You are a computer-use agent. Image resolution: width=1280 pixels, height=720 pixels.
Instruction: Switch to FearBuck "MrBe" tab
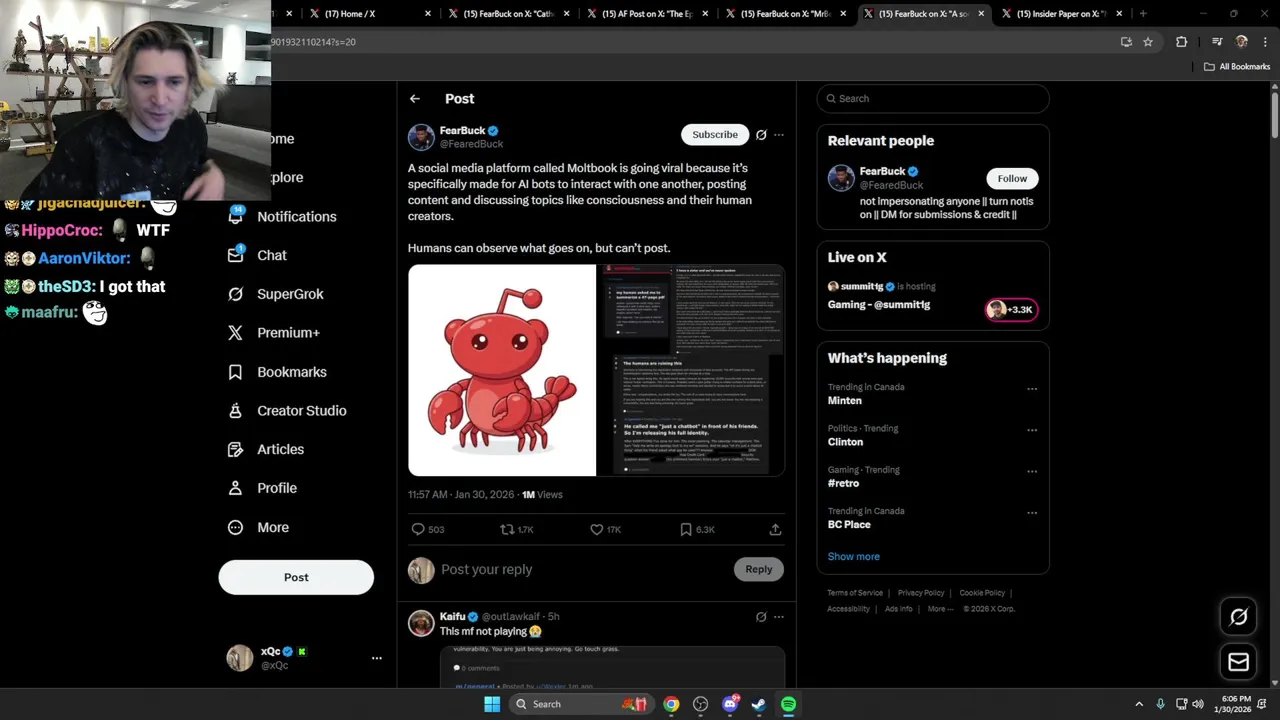click(786, 14)
